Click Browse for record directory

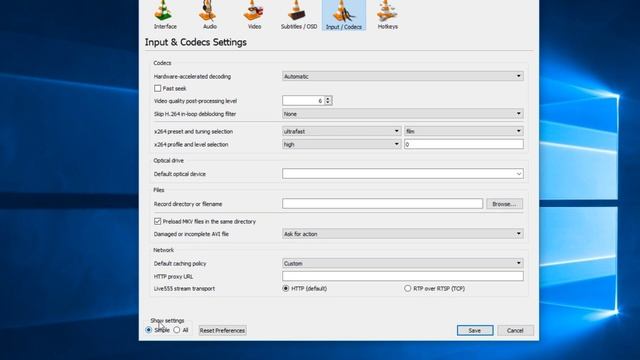click(504, 204)
